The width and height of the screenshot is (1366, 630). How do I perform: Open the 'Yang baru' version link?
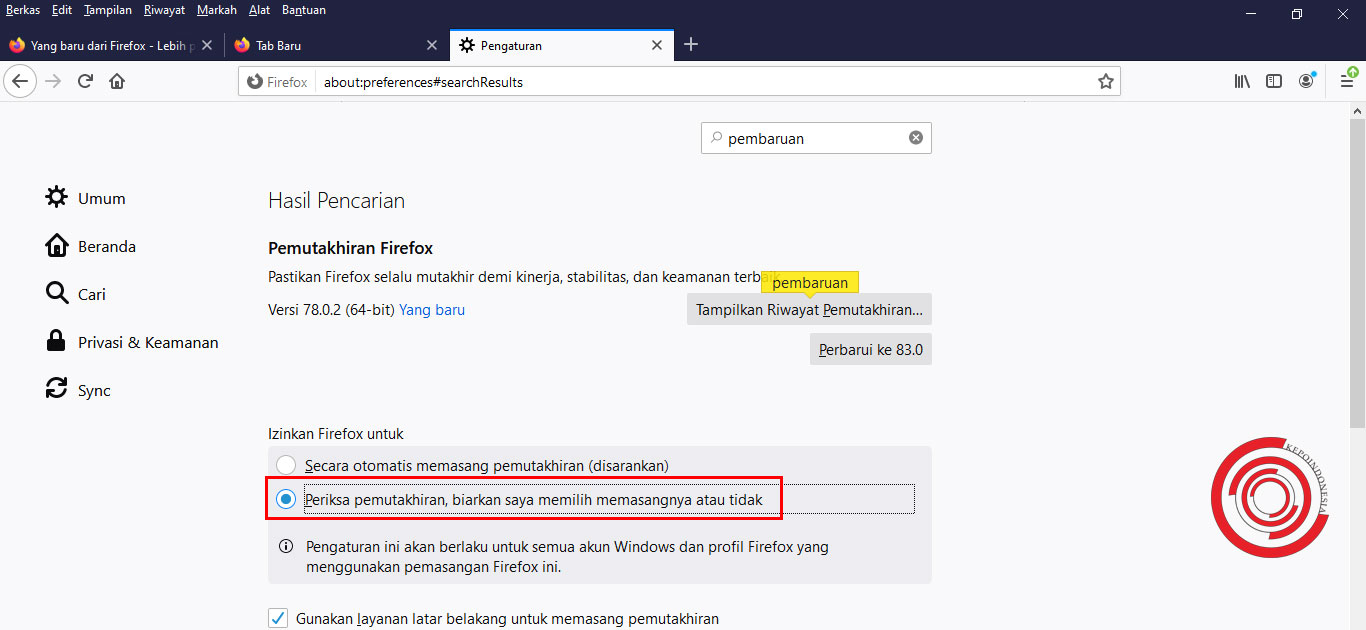[x=431, y=310]
